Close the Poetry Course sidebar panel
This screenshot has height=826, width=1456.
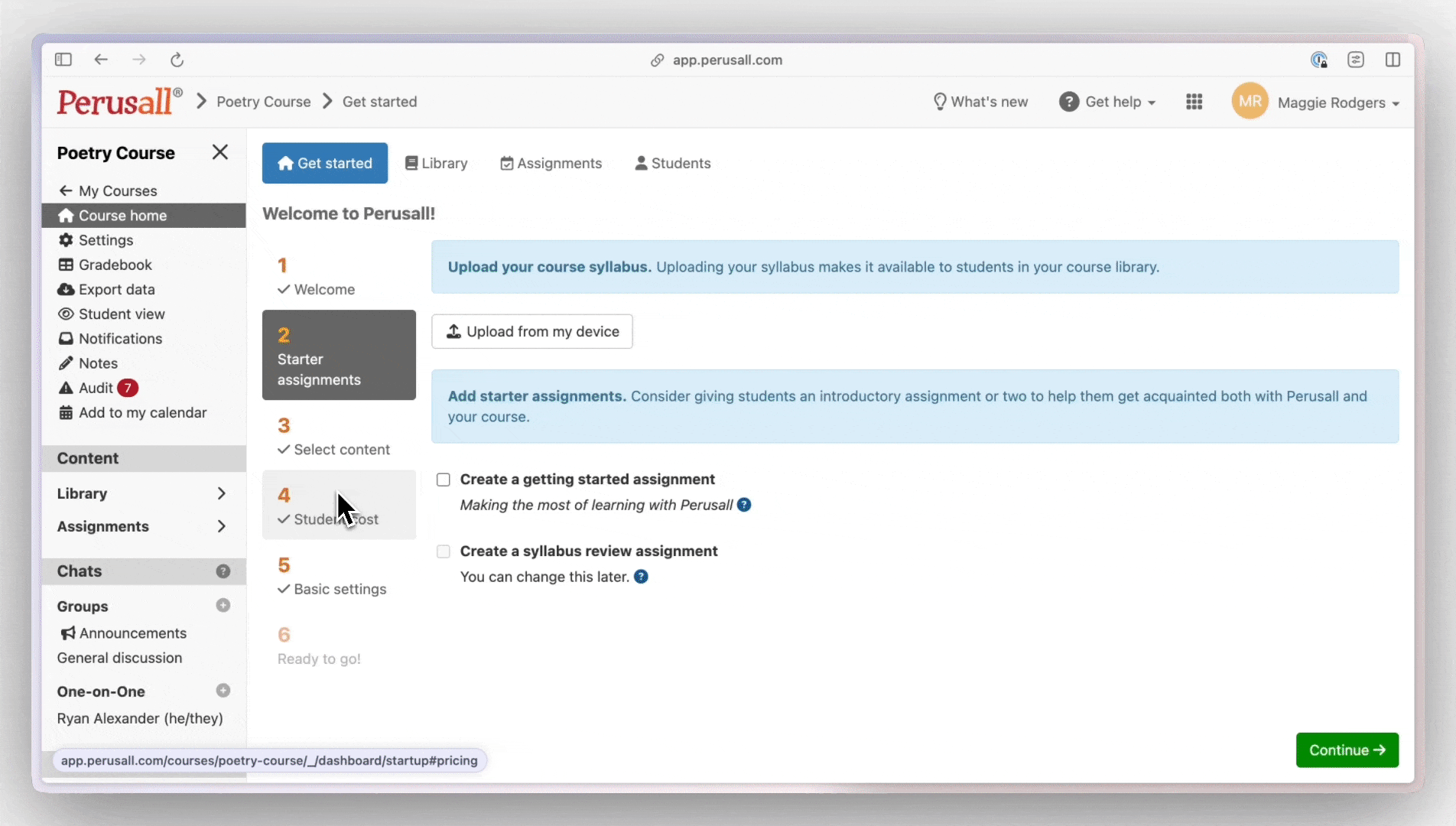coord(220,152)
